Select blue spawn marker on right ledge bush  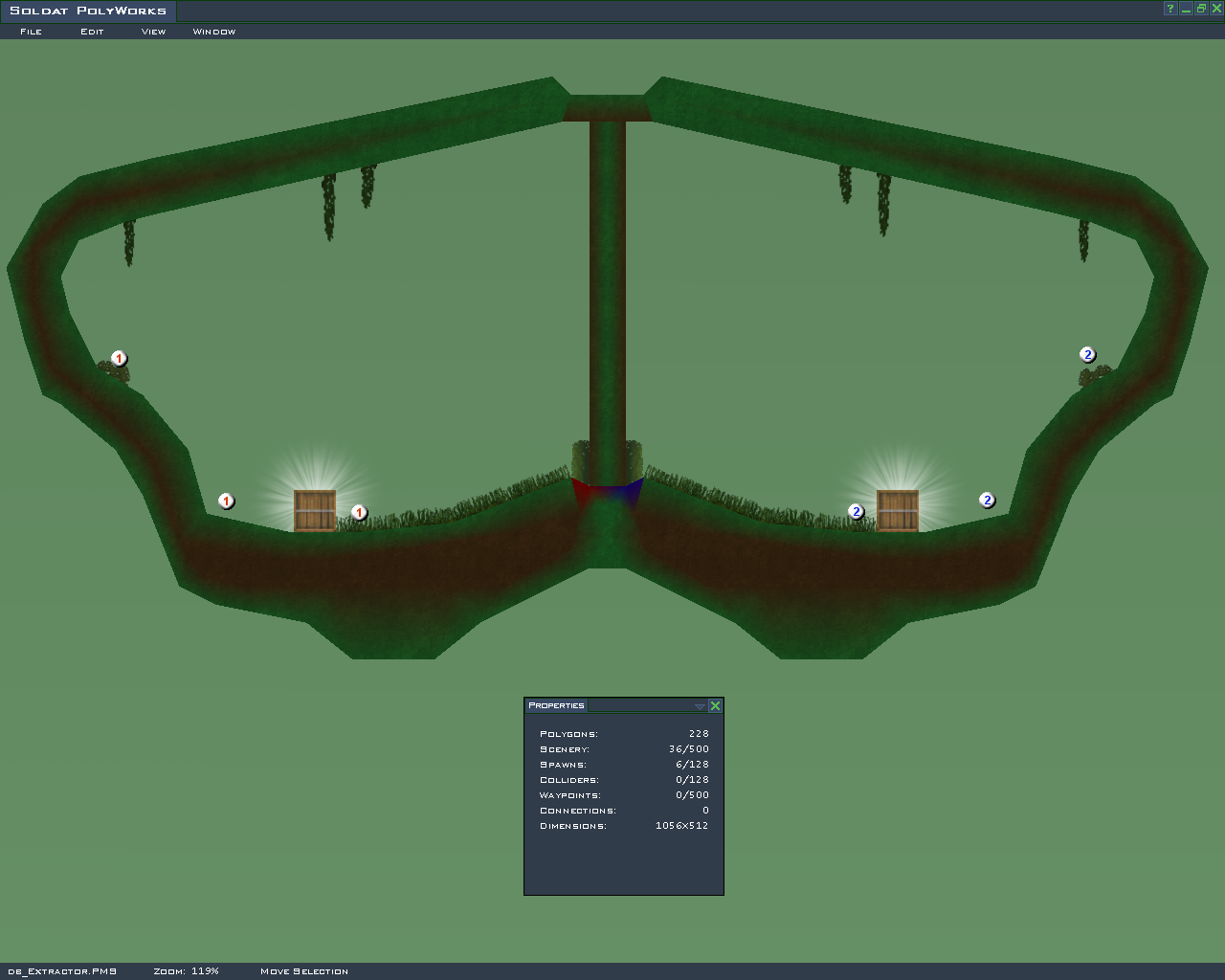[1087, 355]
